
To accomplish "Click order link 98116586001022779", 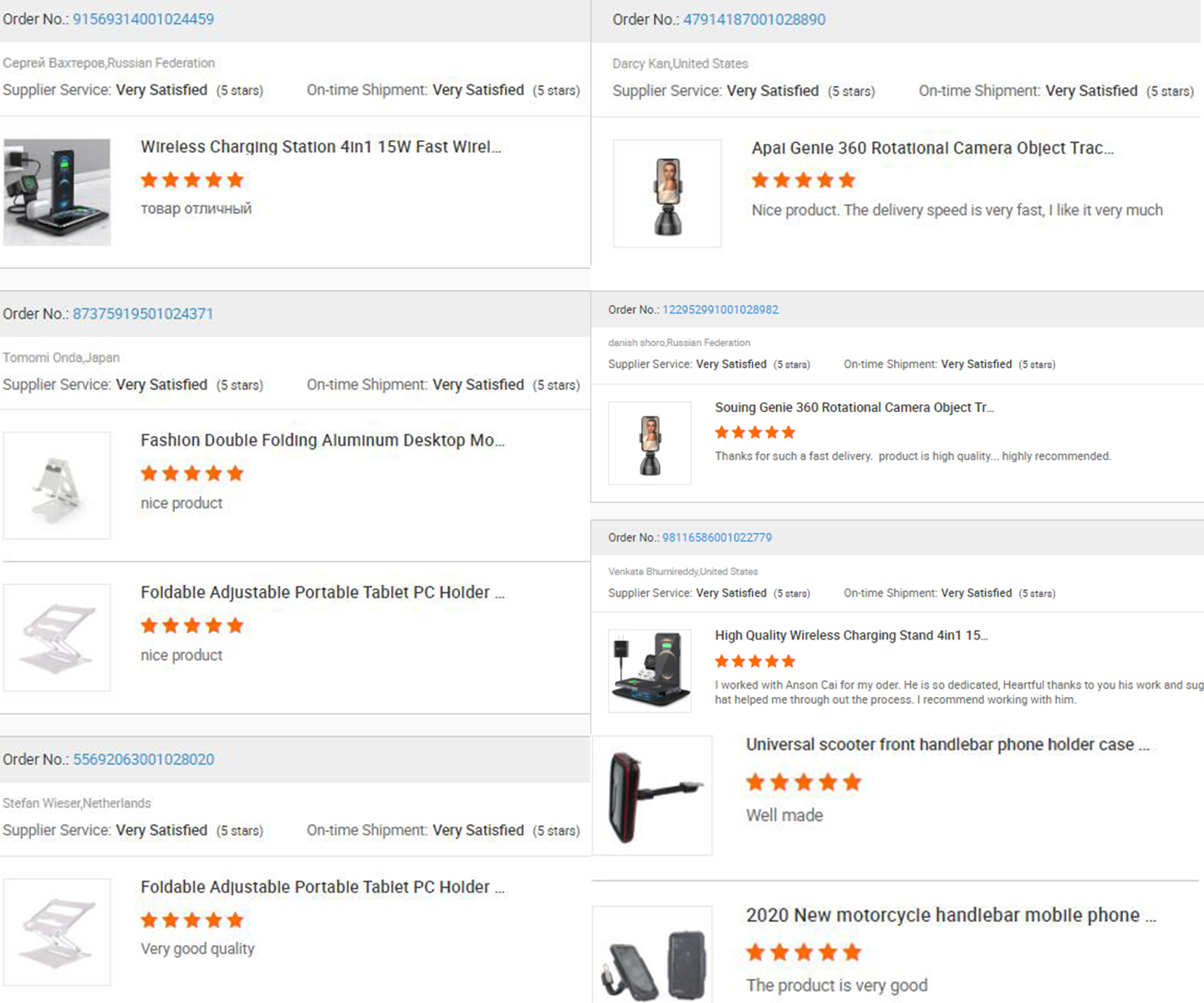I will point(717,538).
